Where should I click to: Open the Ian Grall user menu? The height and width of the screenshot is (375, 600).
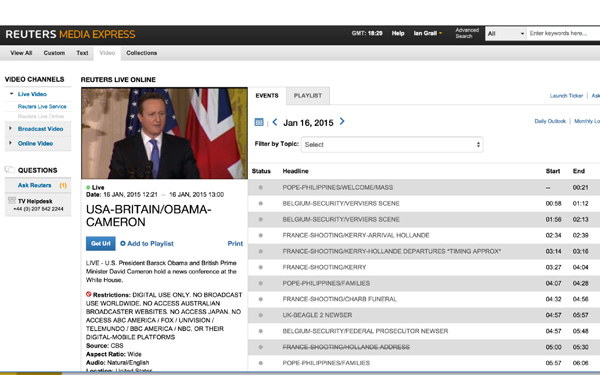pyautogui.click(x=428, y=33)
